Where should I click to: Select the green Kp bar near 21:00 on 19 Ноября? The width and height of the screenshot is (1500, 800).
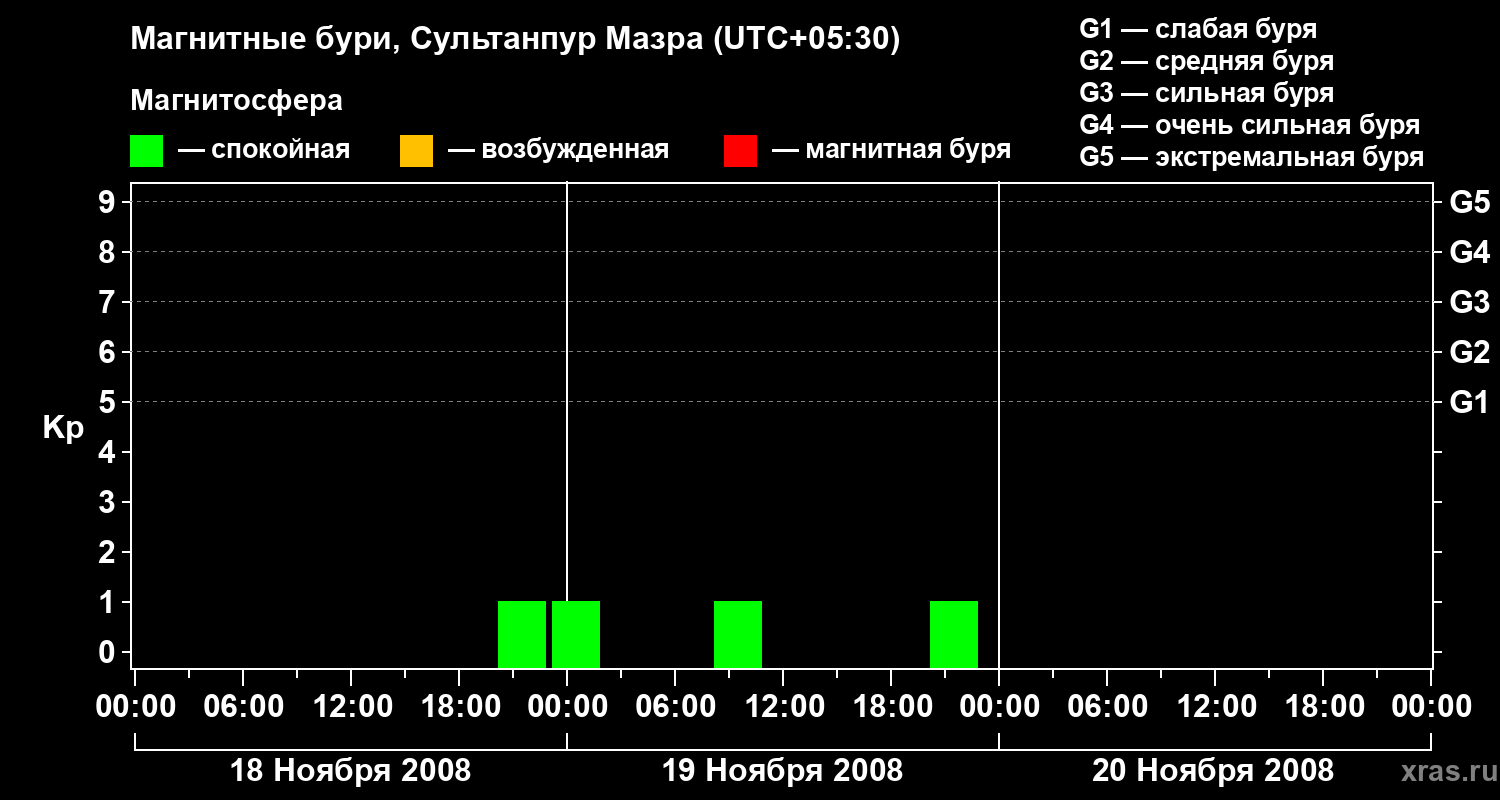click(x=954, y=634)
